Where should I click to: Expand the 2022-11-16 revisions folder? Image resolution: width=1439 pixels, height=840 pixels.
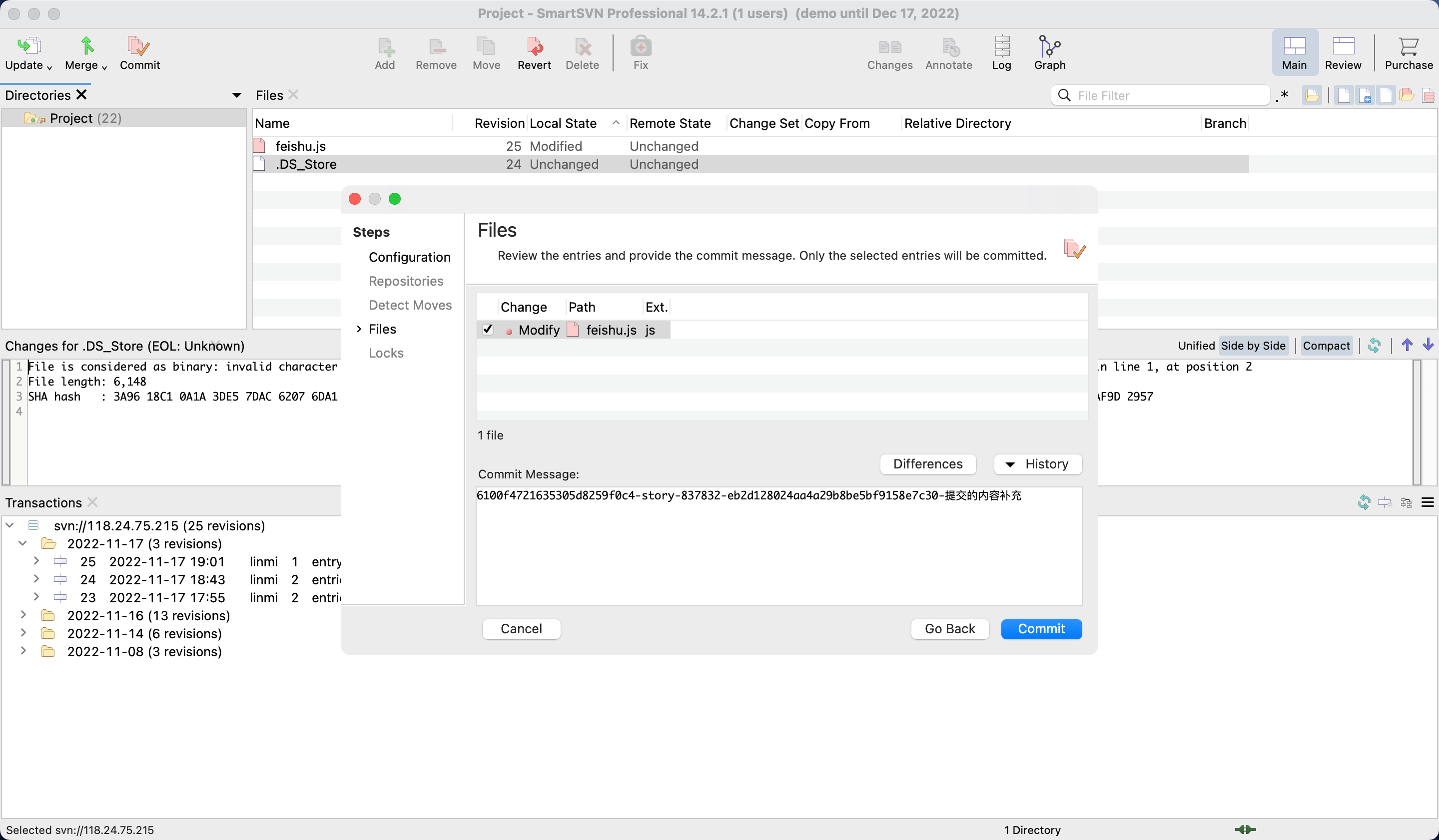click(23, 615)
